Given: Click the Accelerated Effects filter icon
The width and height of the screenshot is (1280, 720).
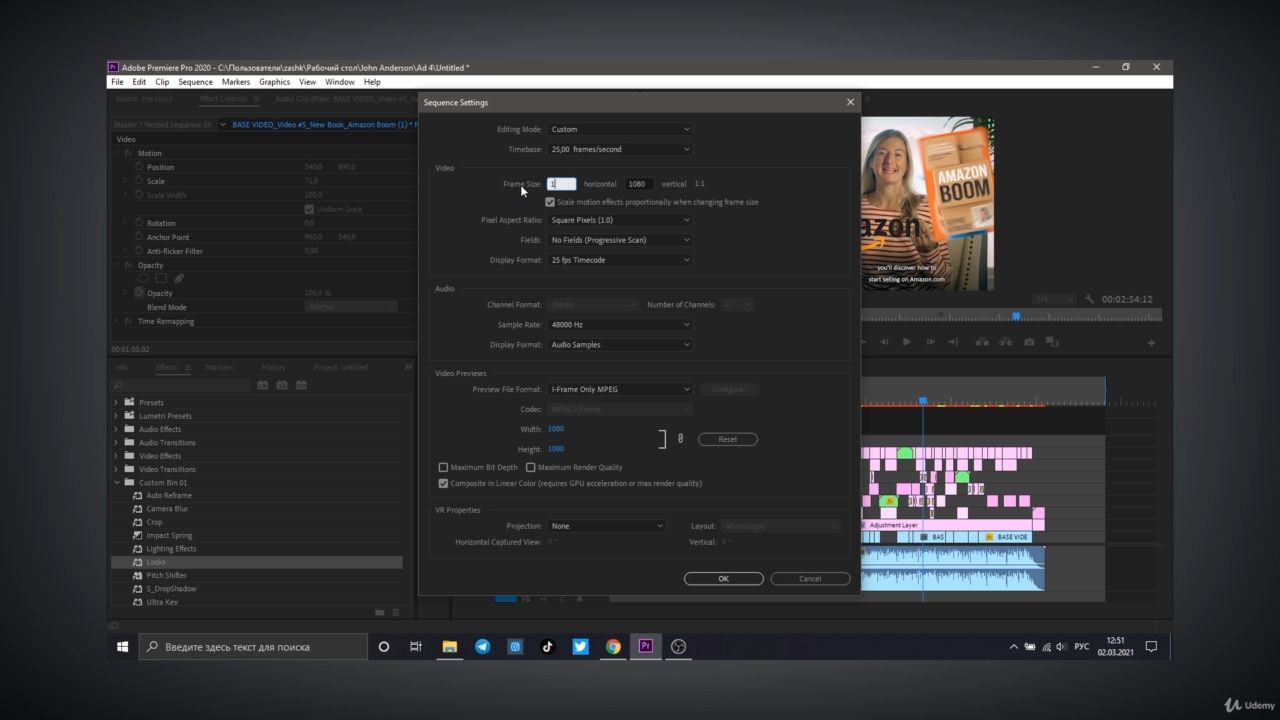Looking at the screenshot, I should point(263,385).
